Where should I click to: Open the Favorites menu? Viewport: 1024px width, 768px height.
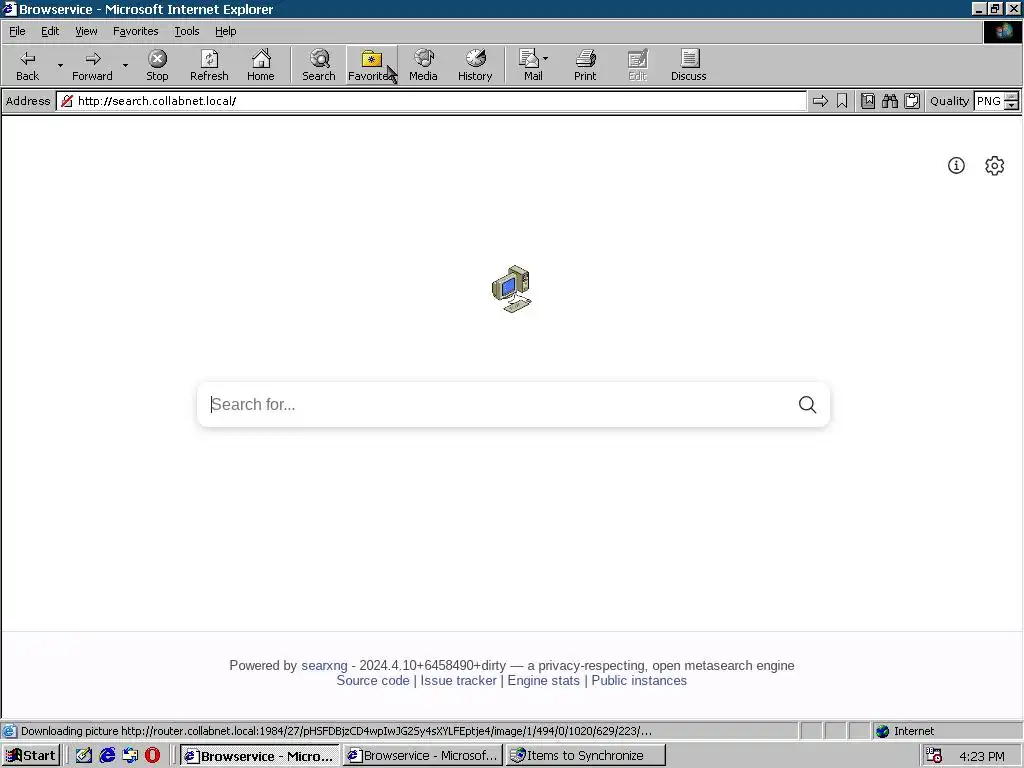[x=135, y=31]
